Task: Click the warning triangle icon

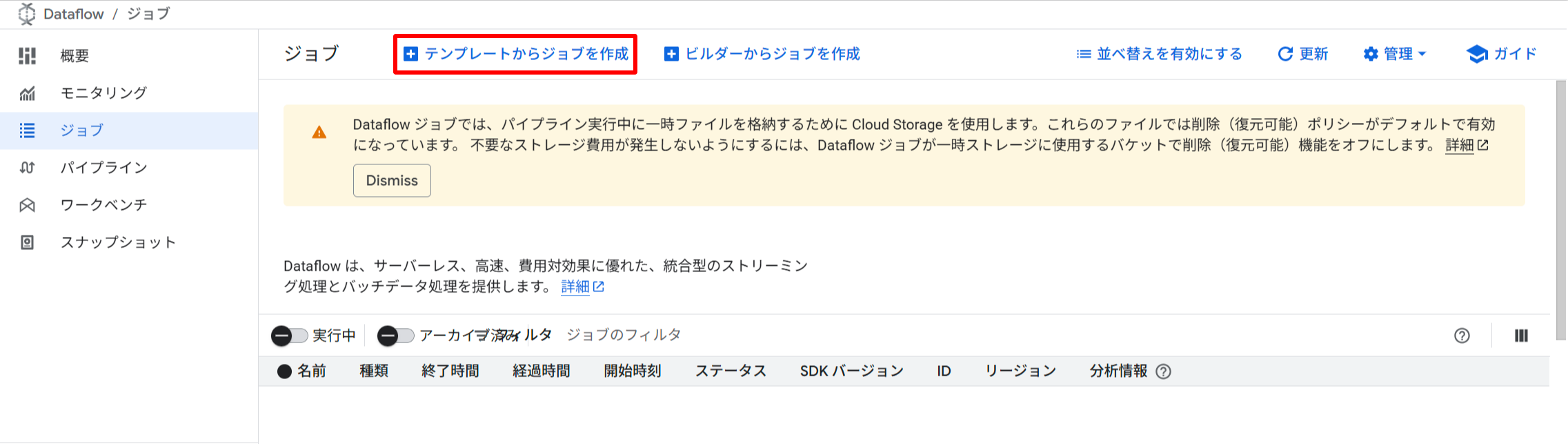Action: (319, 132)
